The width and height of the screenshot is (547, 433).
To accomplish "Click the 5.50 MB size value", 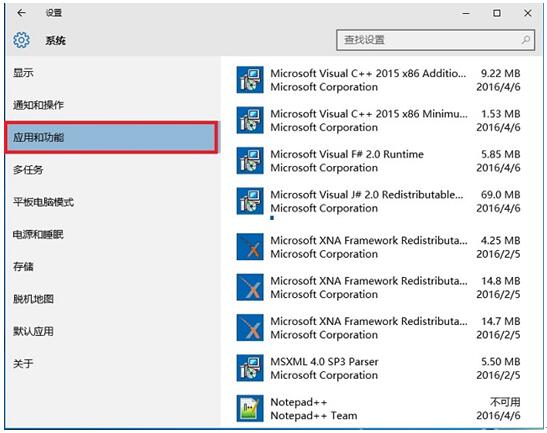I will [501, 361].
